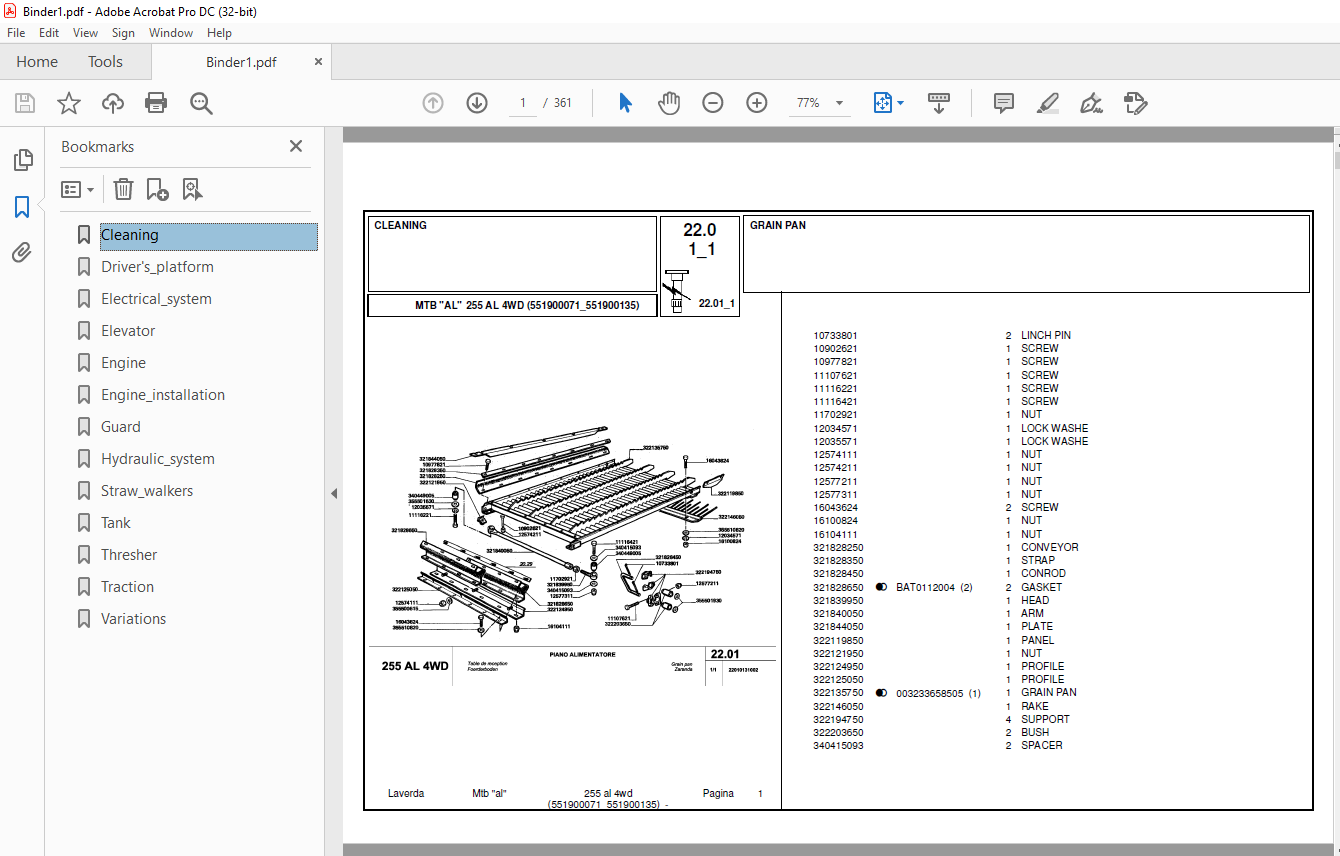Click the SPACER entry in parts list
Image resolution: width=1340 pixels, height=856 pixels.
click(x=1041, y=745)
